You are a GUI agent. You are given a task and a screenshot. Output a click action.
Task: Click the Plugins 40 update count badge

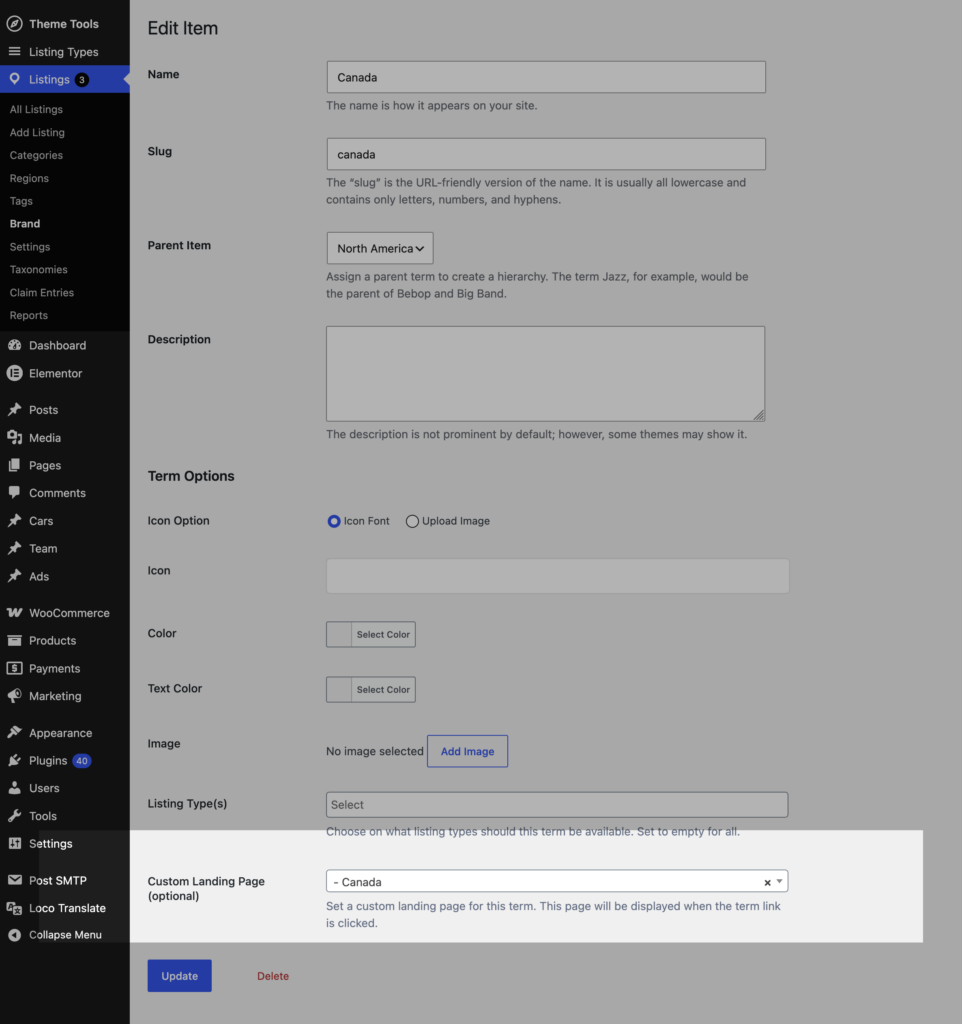[82, 760]
